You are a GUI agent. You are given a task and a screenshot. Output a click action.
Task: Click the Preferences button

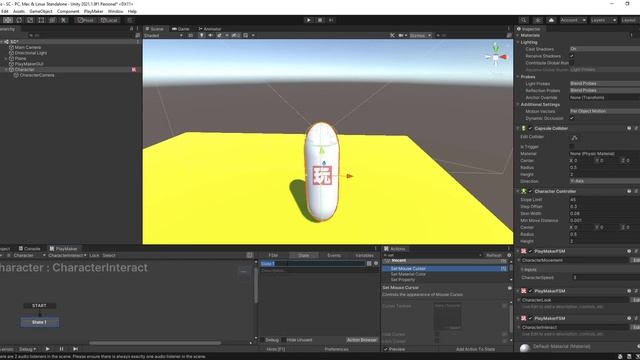[337, 349]
